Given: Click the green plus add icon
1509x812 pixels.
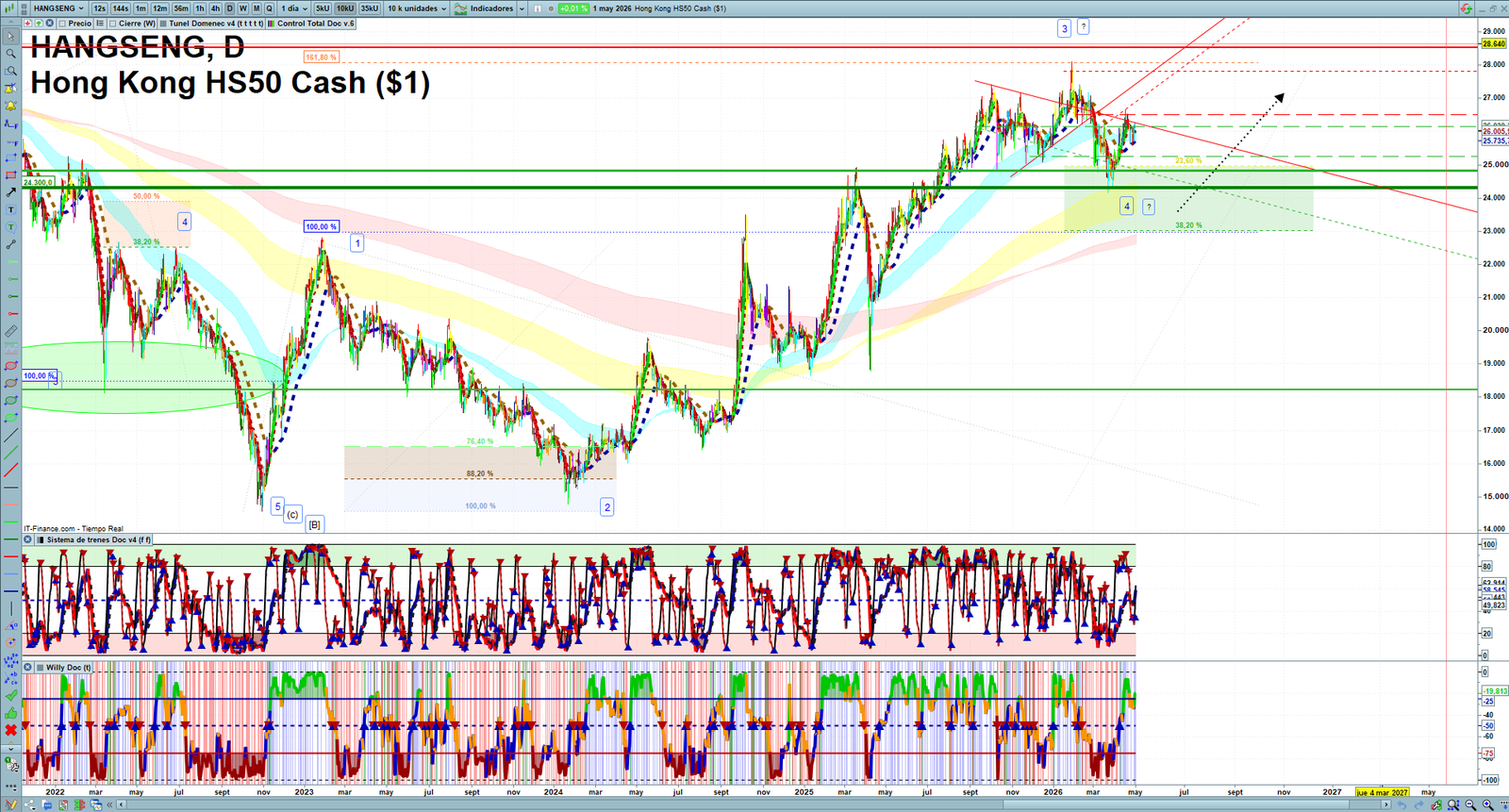Looking at the screenshot, I should pyautogui.click(x=39, y=24).
